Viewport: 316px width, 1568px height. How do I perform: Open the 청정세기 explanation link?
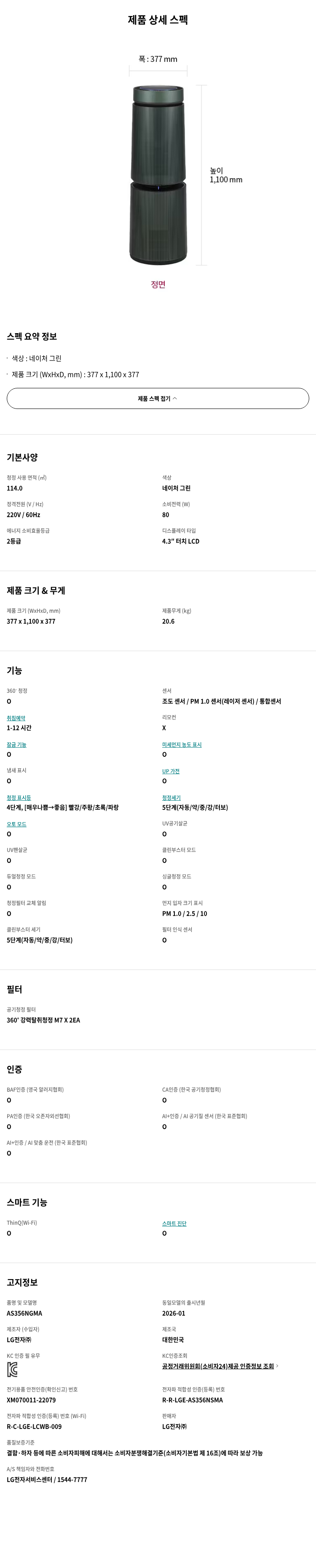(171, 797)
